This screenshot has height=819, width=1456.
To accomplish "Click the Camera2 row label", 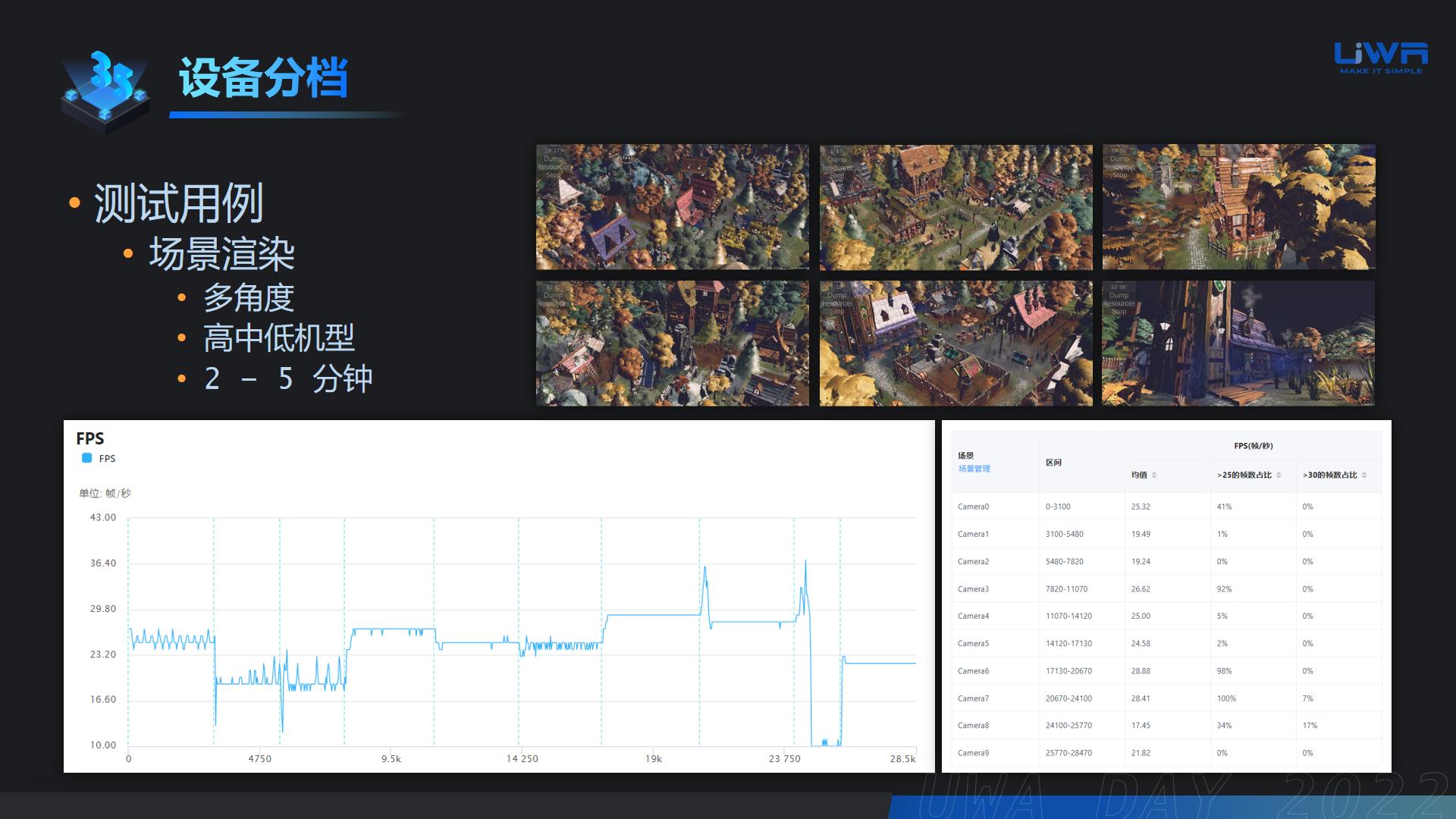I will pos(973,562).
